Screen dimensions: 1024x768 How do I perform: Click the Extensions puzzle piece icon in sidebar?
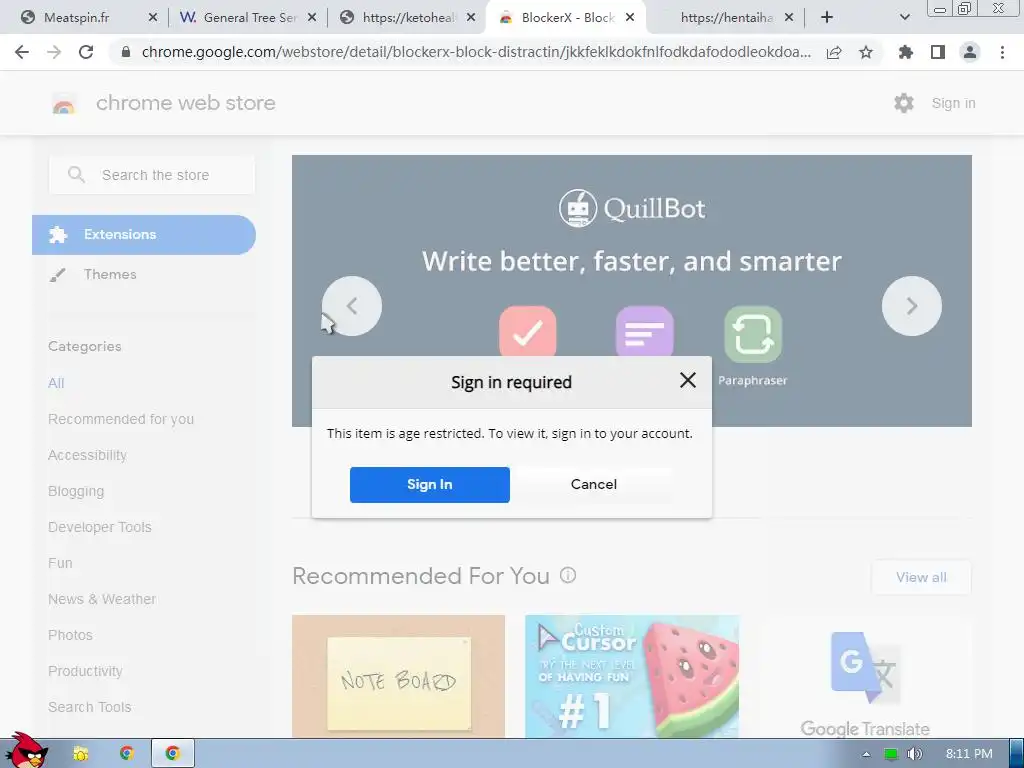58,234
